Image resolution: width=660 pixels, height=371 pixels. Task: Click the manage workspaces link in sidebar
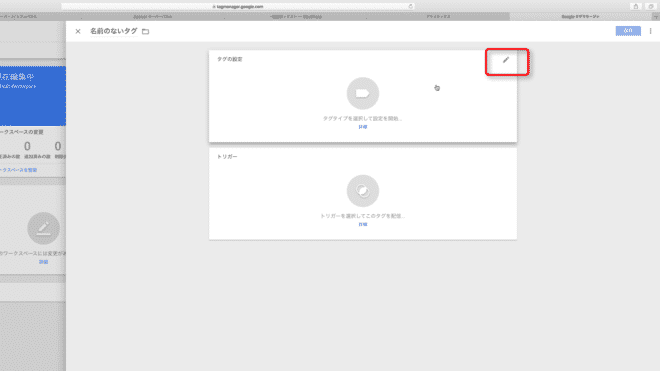(19, 170)
